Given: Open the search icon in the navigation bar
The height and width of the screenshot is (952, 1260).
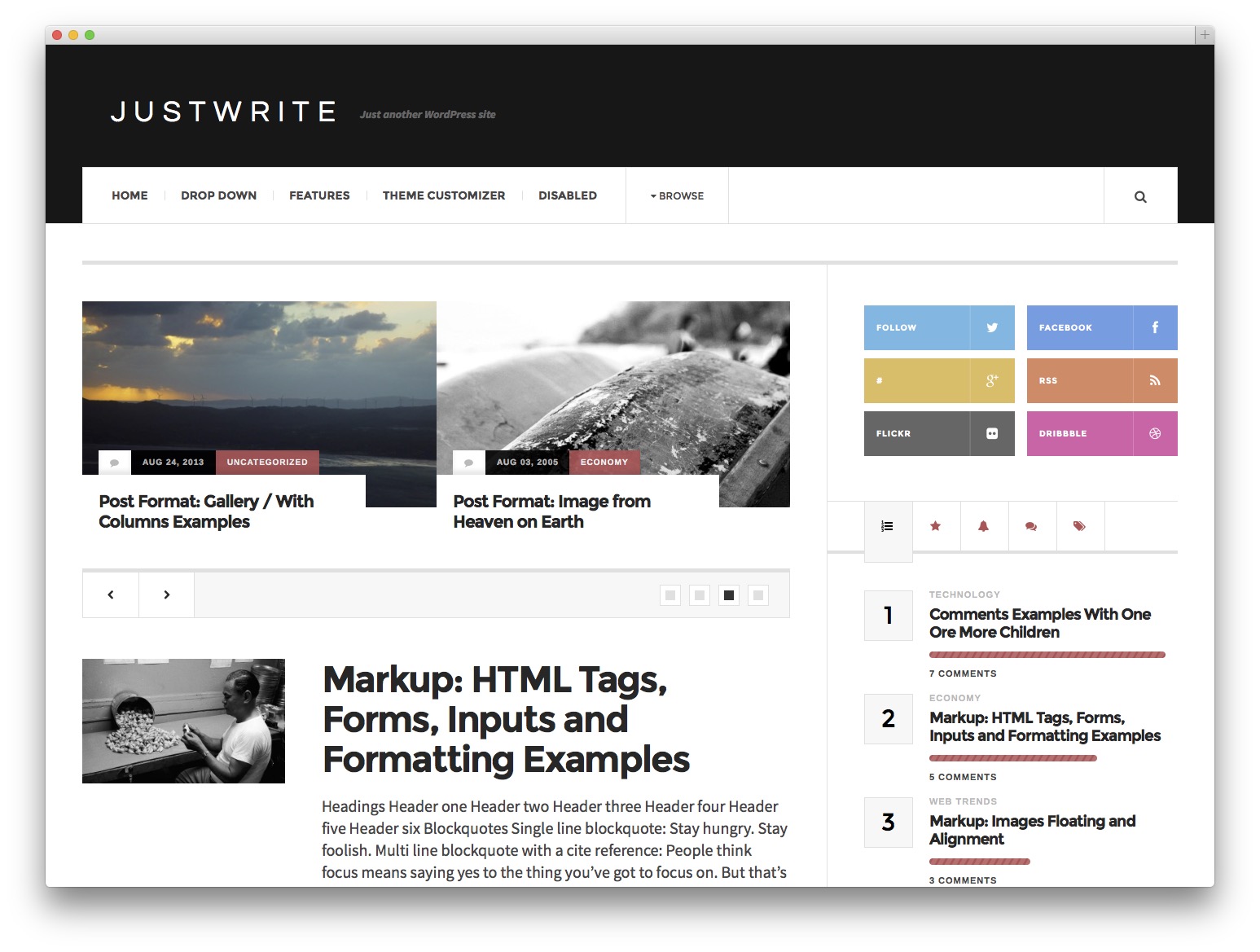Looking at the screenshot, I should click(x=1139, y=195).
